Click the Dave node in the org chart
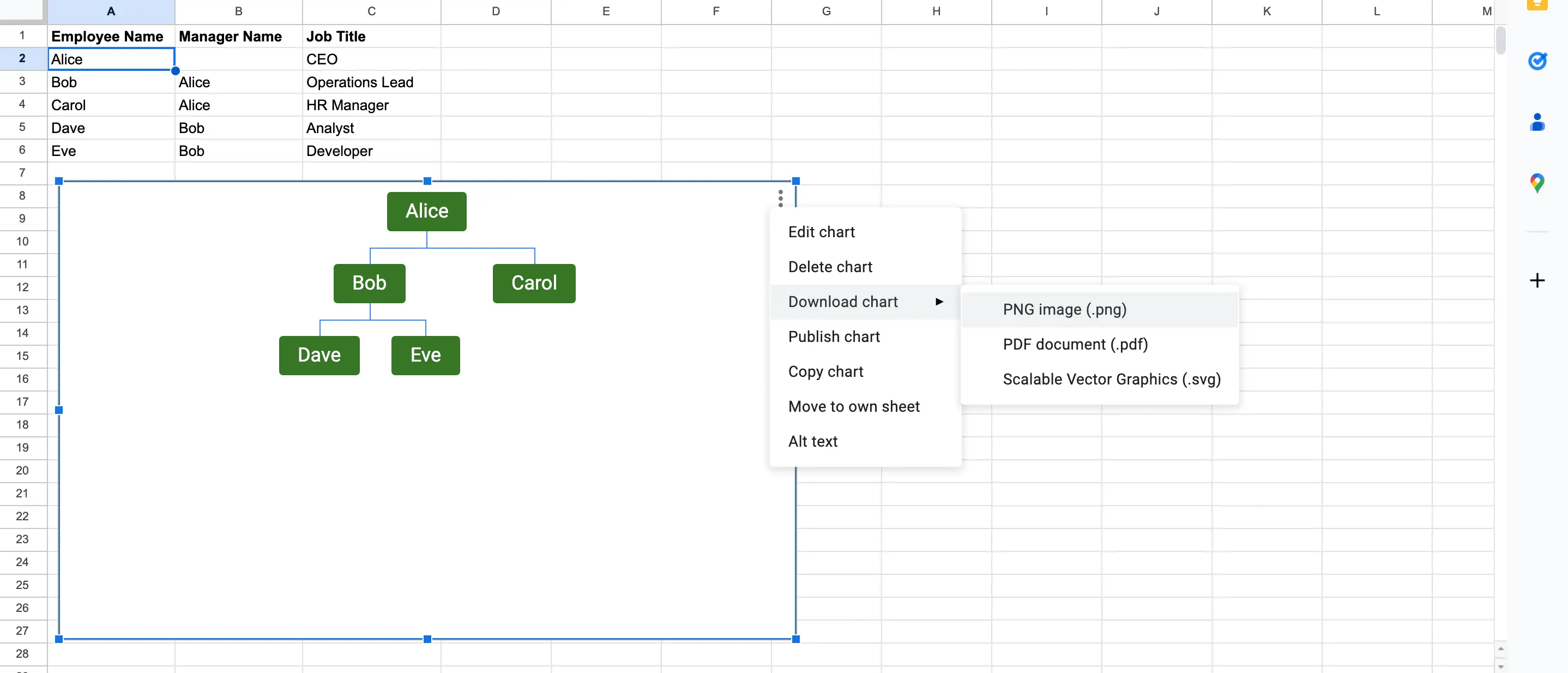This screenshot has width=1568, height=673. tap(319, 355)
